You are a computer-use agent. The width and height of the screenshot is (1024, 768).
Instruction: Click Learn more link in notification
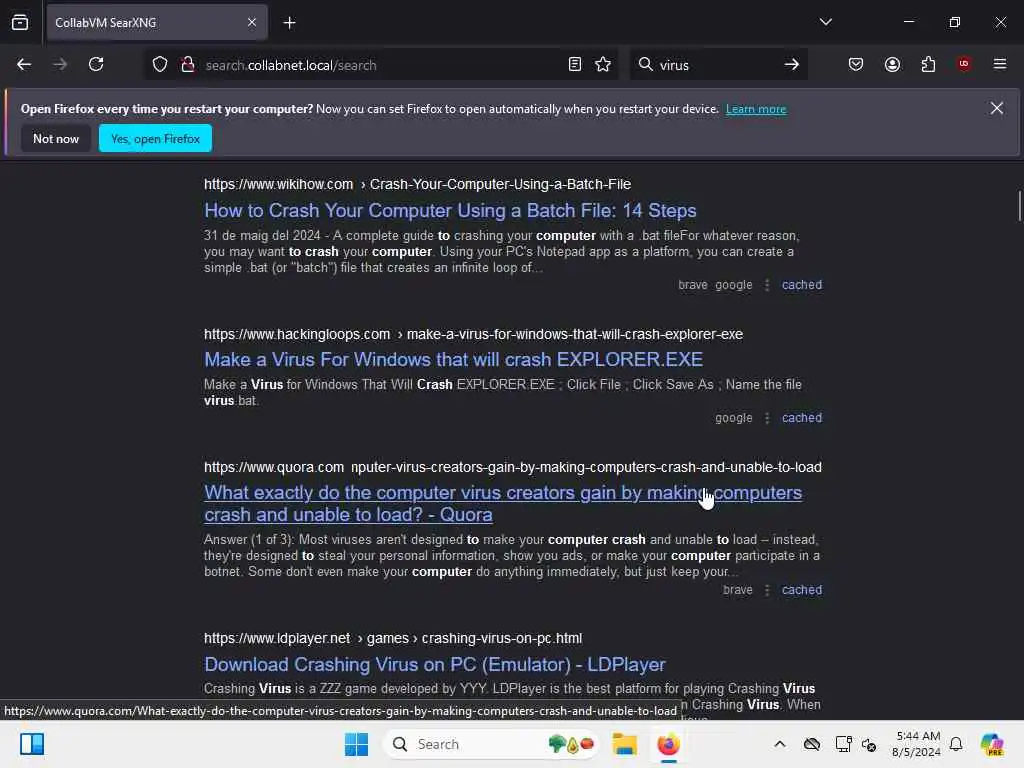click(756, 109)
